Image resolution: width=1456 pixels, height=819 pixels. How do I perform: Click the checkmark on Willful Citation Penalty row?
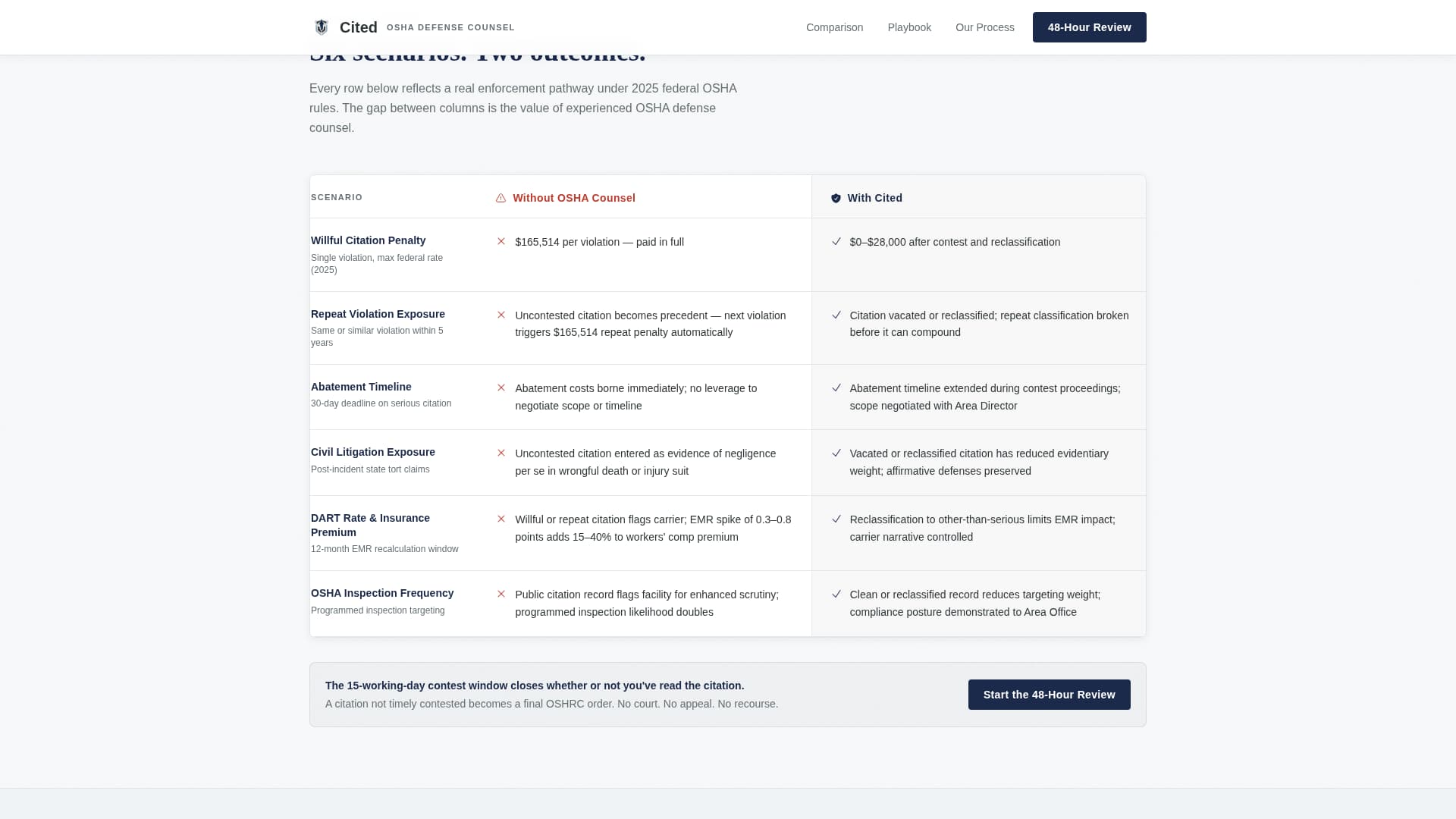click(836, 241)
